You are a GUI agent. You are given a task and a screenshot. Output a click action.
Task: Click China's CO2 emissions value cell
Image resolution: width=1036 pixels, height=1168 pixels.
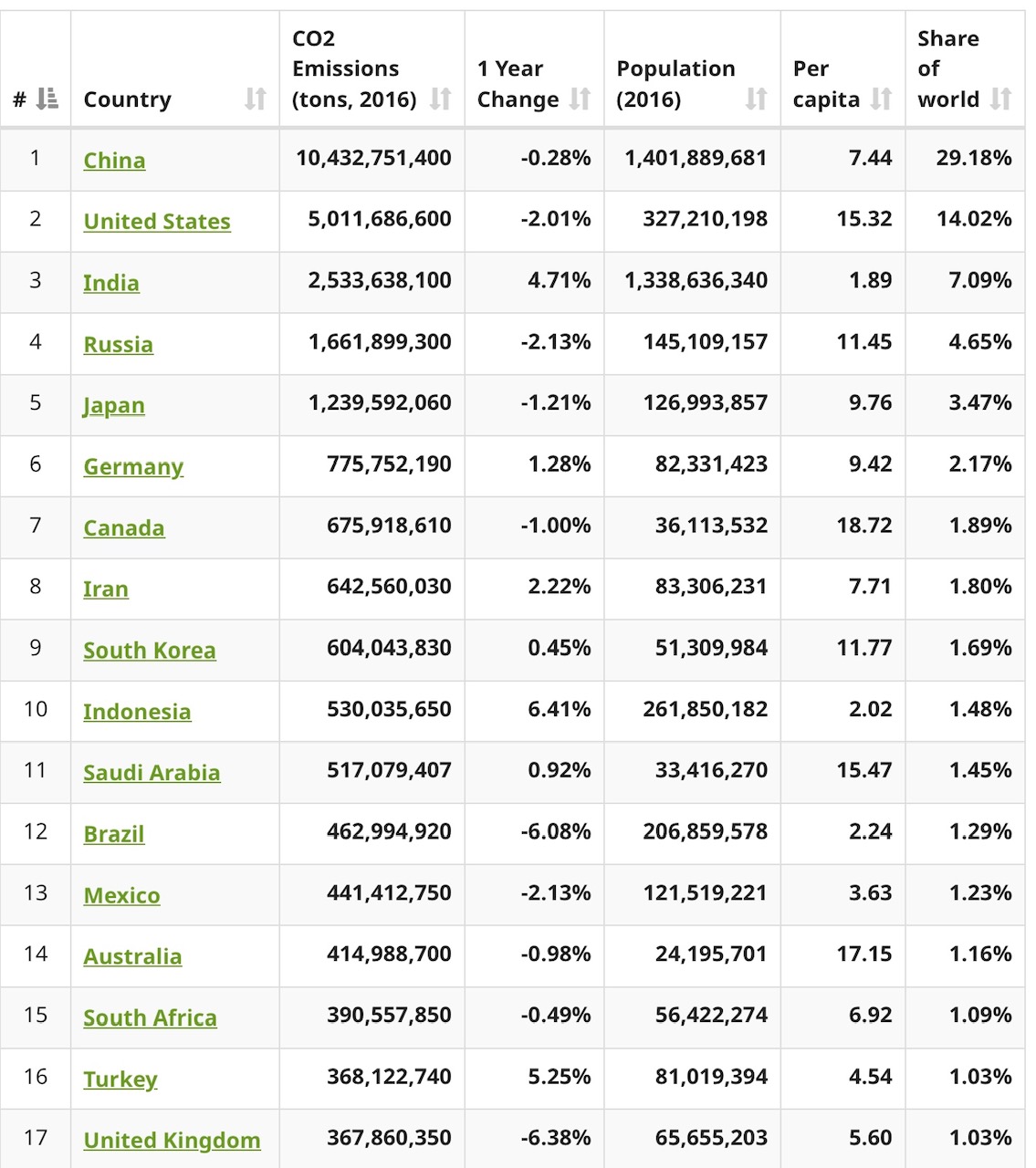point(373,158)
